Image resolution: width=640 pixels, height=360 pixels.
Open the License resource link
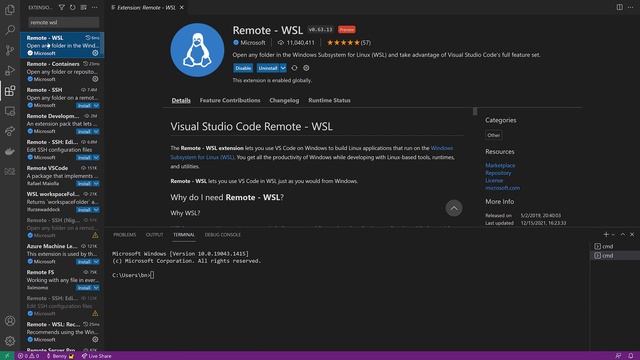pos(494,180)
